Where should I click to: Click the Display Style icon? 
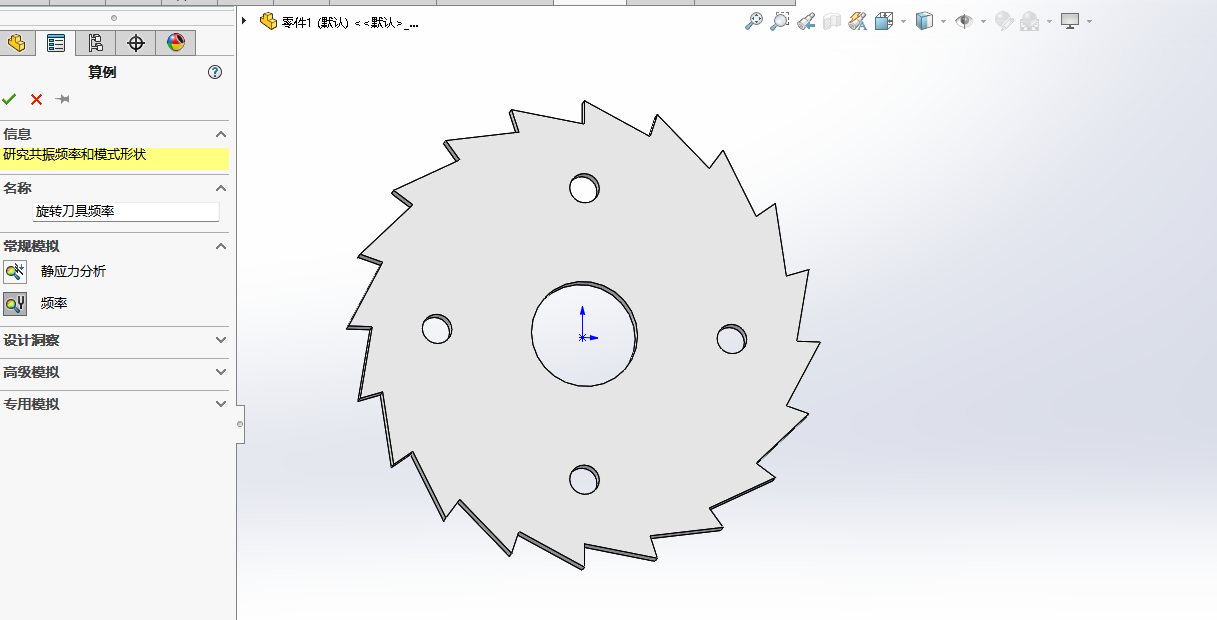click(924, 21)
